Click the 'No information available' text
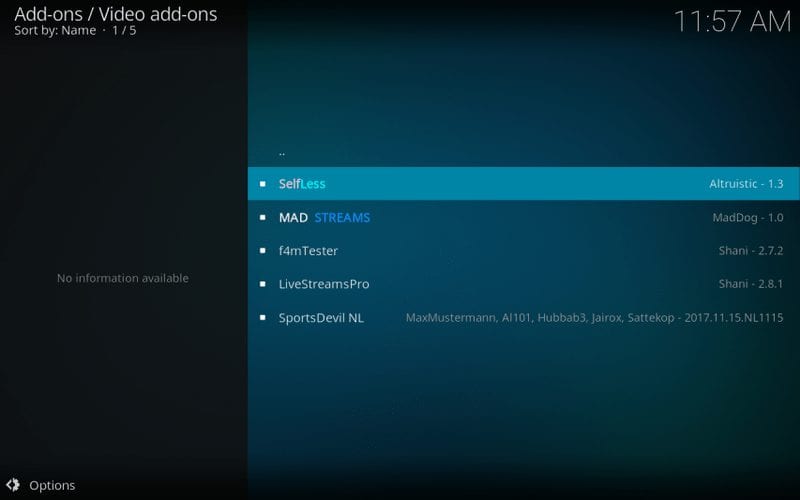This screenshot has width=800, height=500. tap(122, 278)
